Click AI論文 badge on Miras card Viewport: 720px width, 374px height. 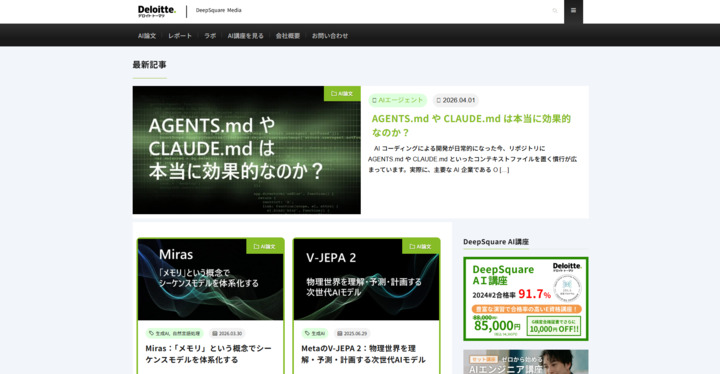(265, 247)
